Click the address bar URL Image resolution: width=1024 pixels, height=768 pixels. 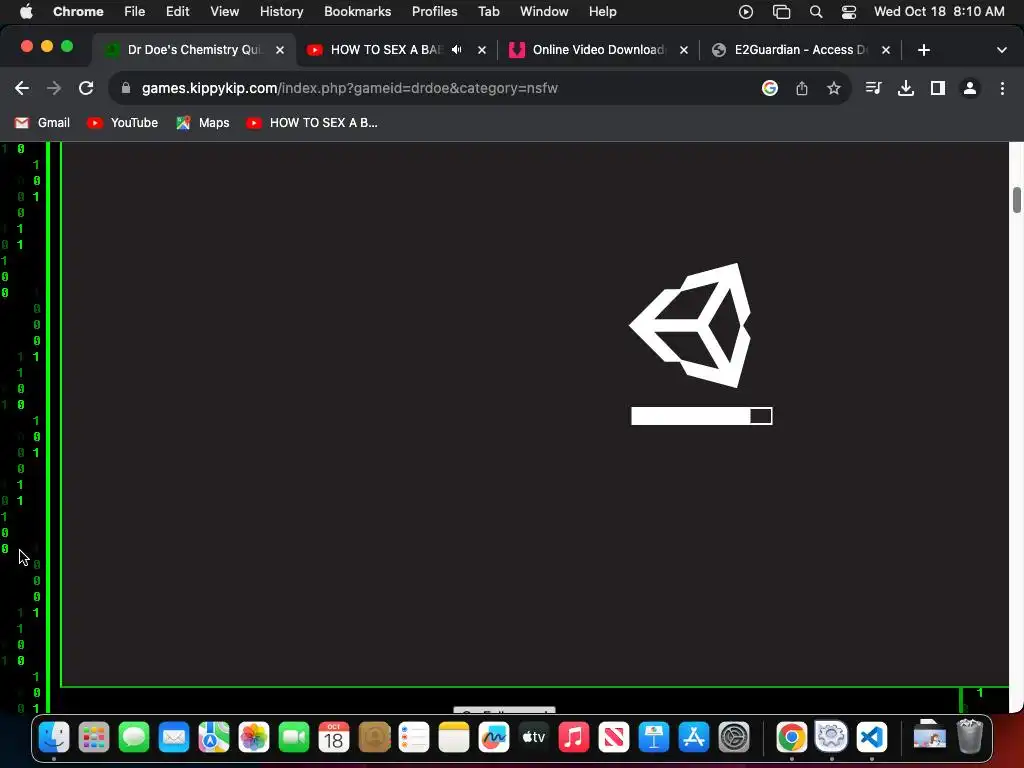[x=349, y=88]
